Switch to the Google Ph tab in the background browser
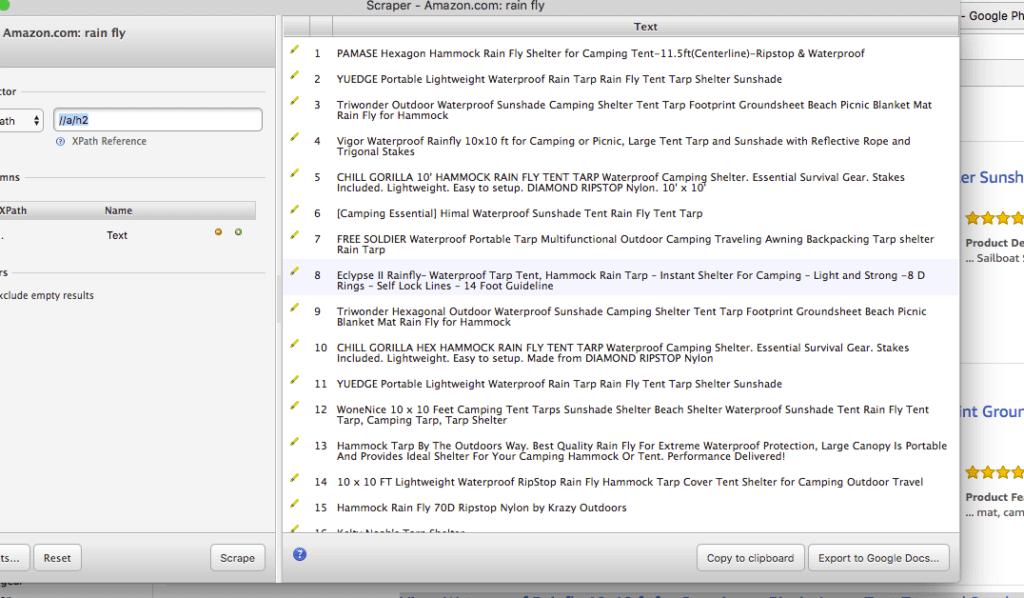This screenshot has height=598, width=1024. click(994, 16)
